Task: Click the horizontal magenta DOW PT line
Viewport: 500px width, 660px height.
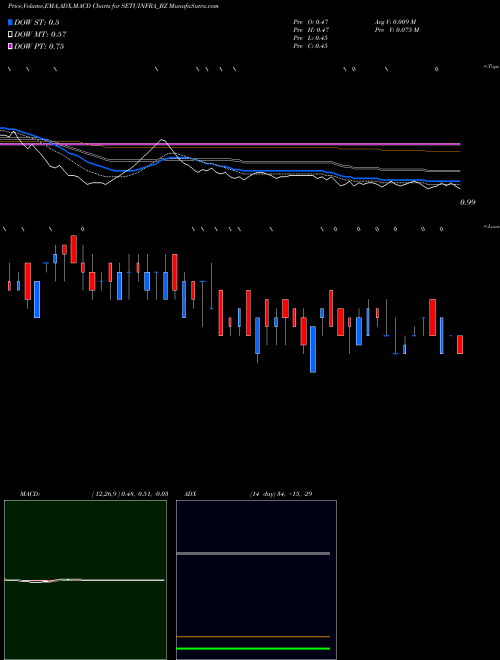Action: click(x=230, y=144)
